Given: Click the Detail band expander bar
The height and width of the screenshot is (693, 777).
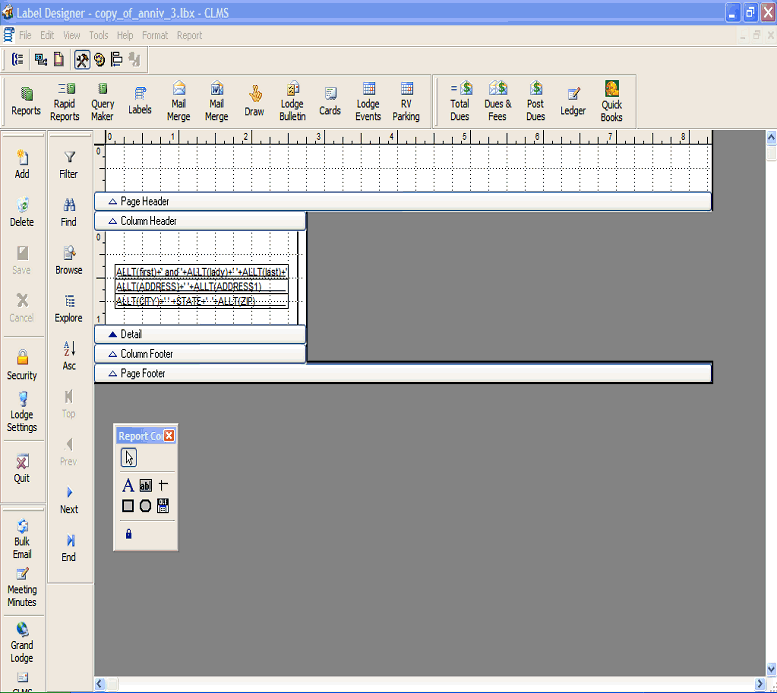Looking at the screenshot, I should [200, 334].
